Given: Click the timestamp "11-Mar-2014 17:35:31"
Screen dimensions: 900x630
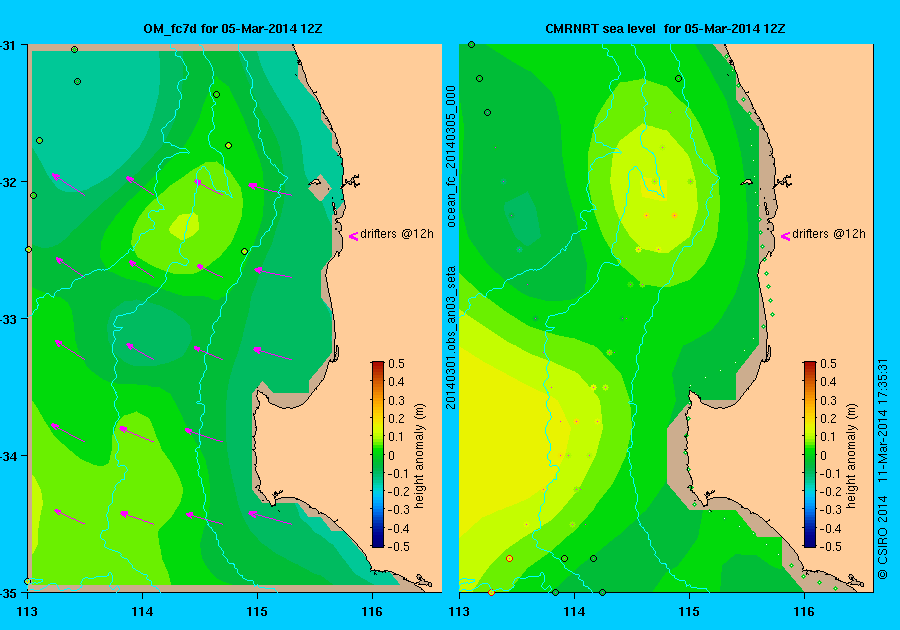Looking at the screenshot, I should pos(883,420).
